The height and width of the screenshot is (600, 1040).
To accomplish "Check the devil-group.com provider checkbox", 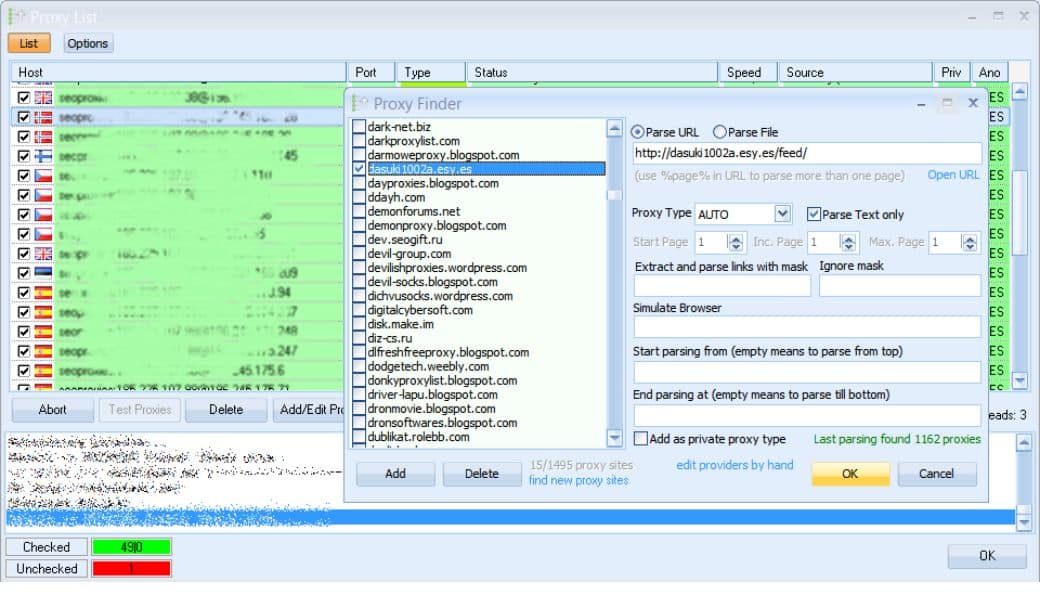I will [x=359, y=253].
